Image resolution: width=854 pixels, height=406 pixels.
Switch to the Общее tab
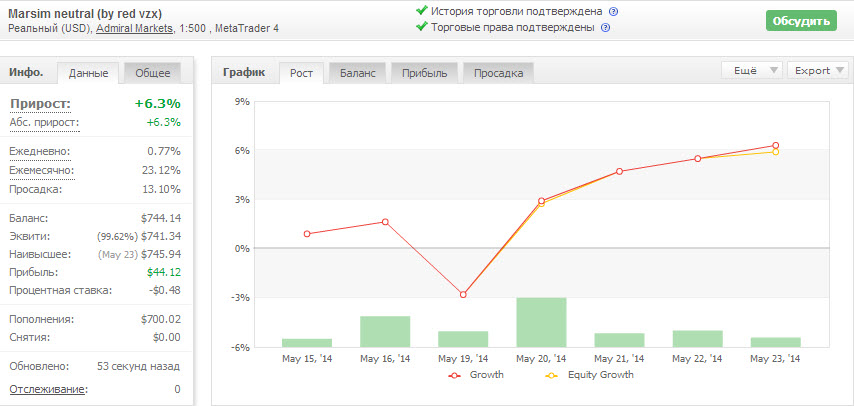(152, 72)
